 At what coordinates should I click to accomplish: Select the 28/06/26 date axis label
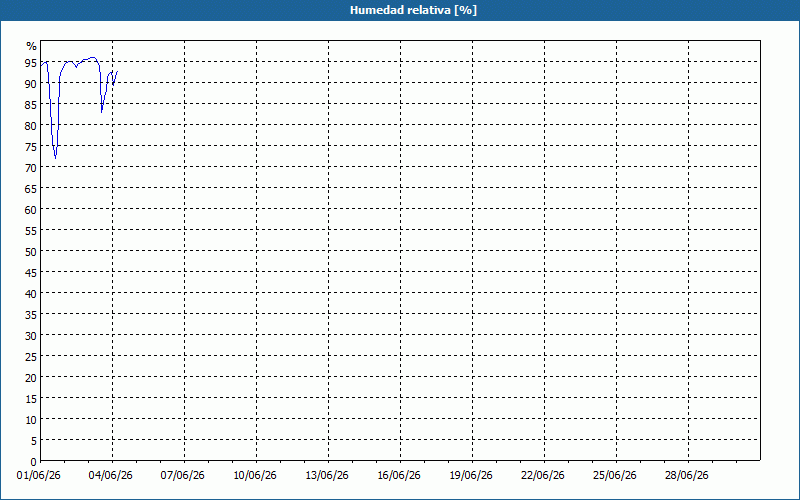(x=687, y=476)
